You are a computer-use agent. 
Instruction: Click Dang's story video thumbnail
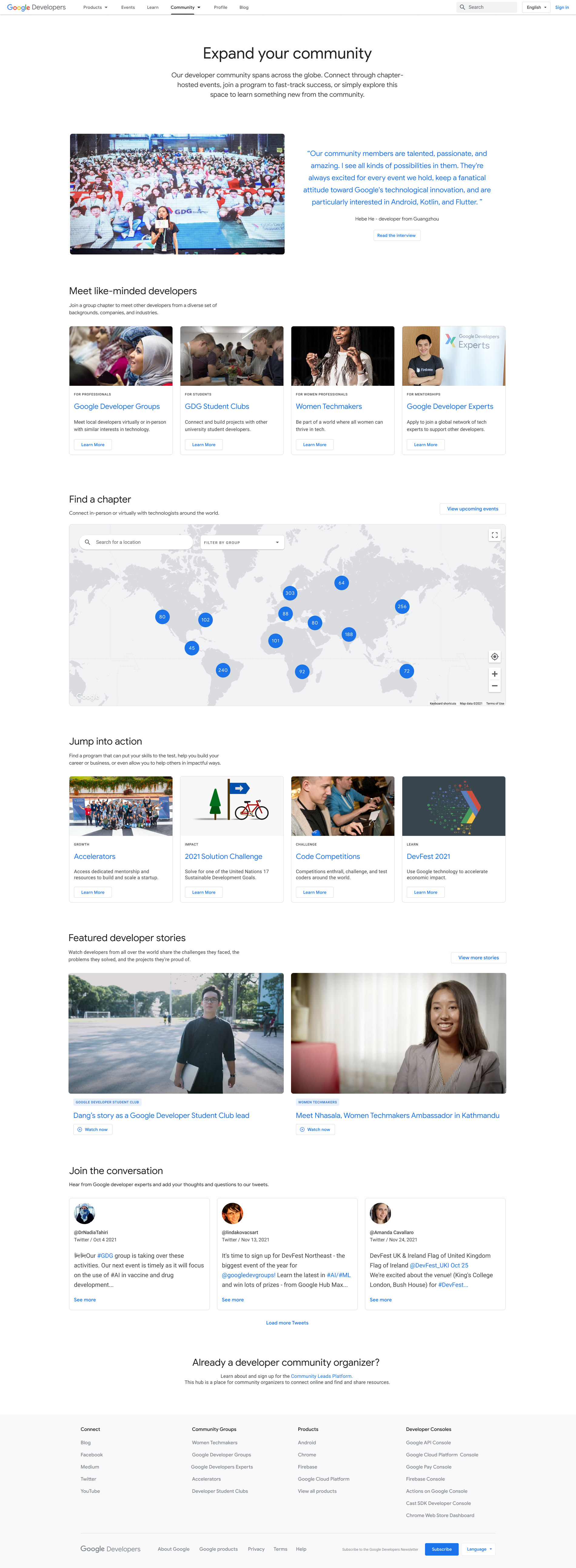tap(176, 1033)
